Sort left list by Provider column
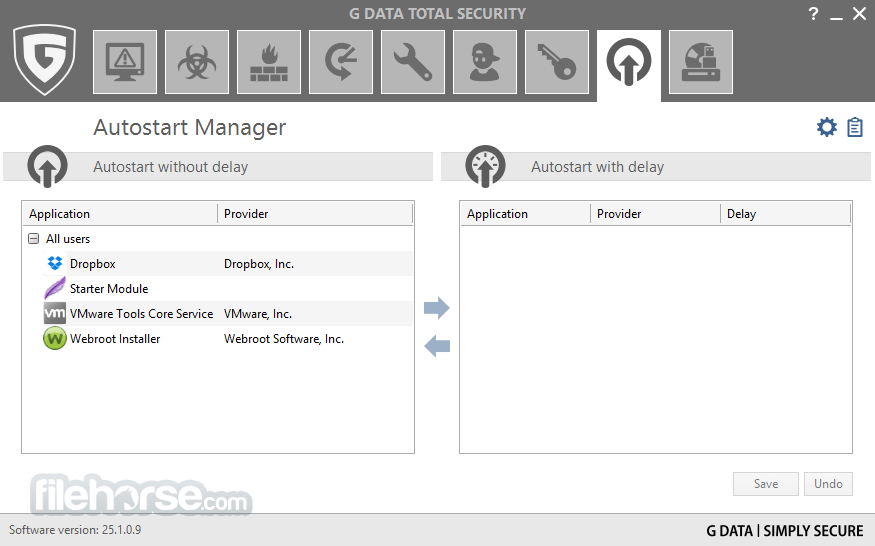 [x=315, y=214]
